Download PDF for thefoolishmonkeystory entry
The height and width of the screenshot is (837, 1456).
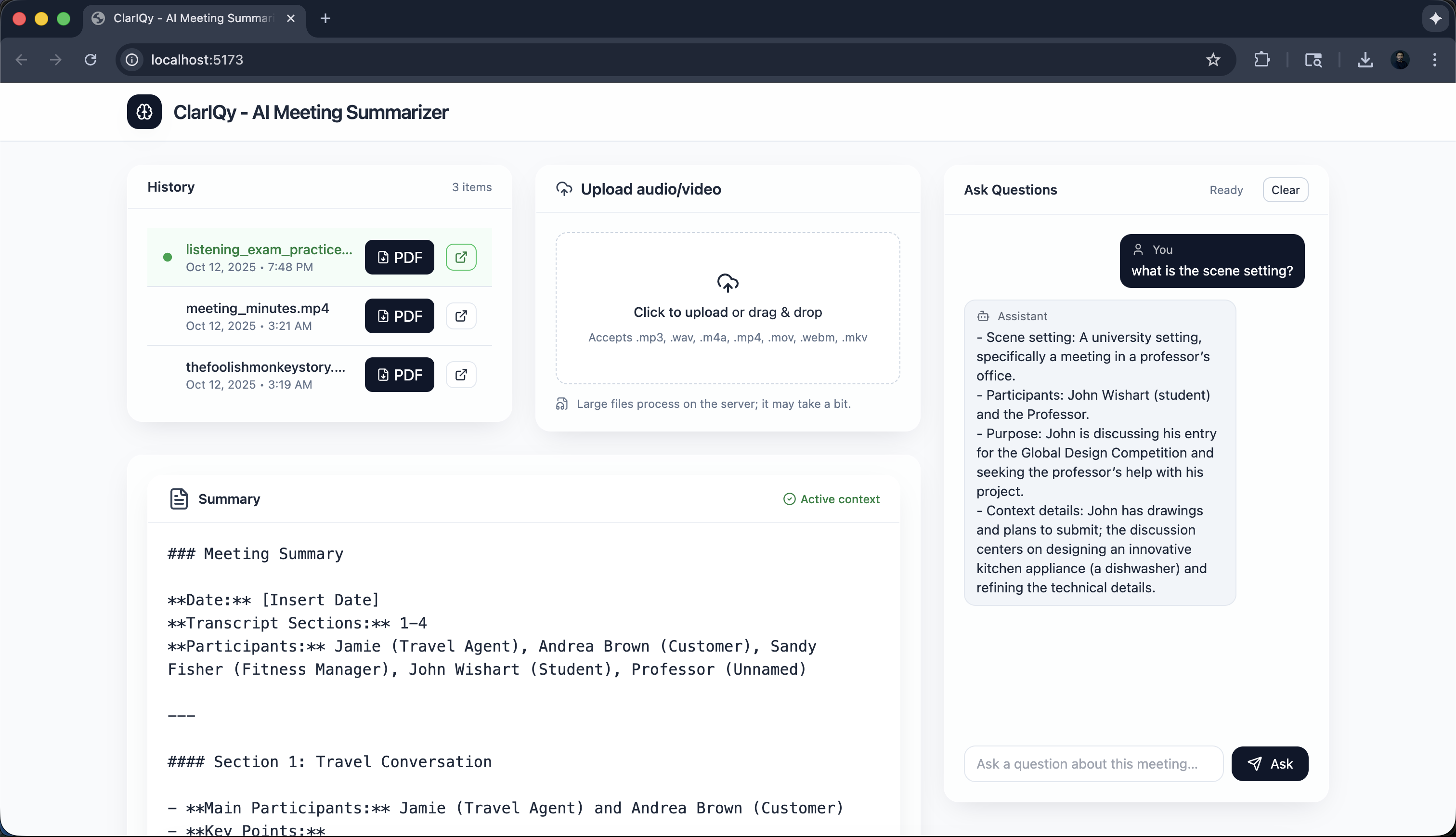coord(399,374)
